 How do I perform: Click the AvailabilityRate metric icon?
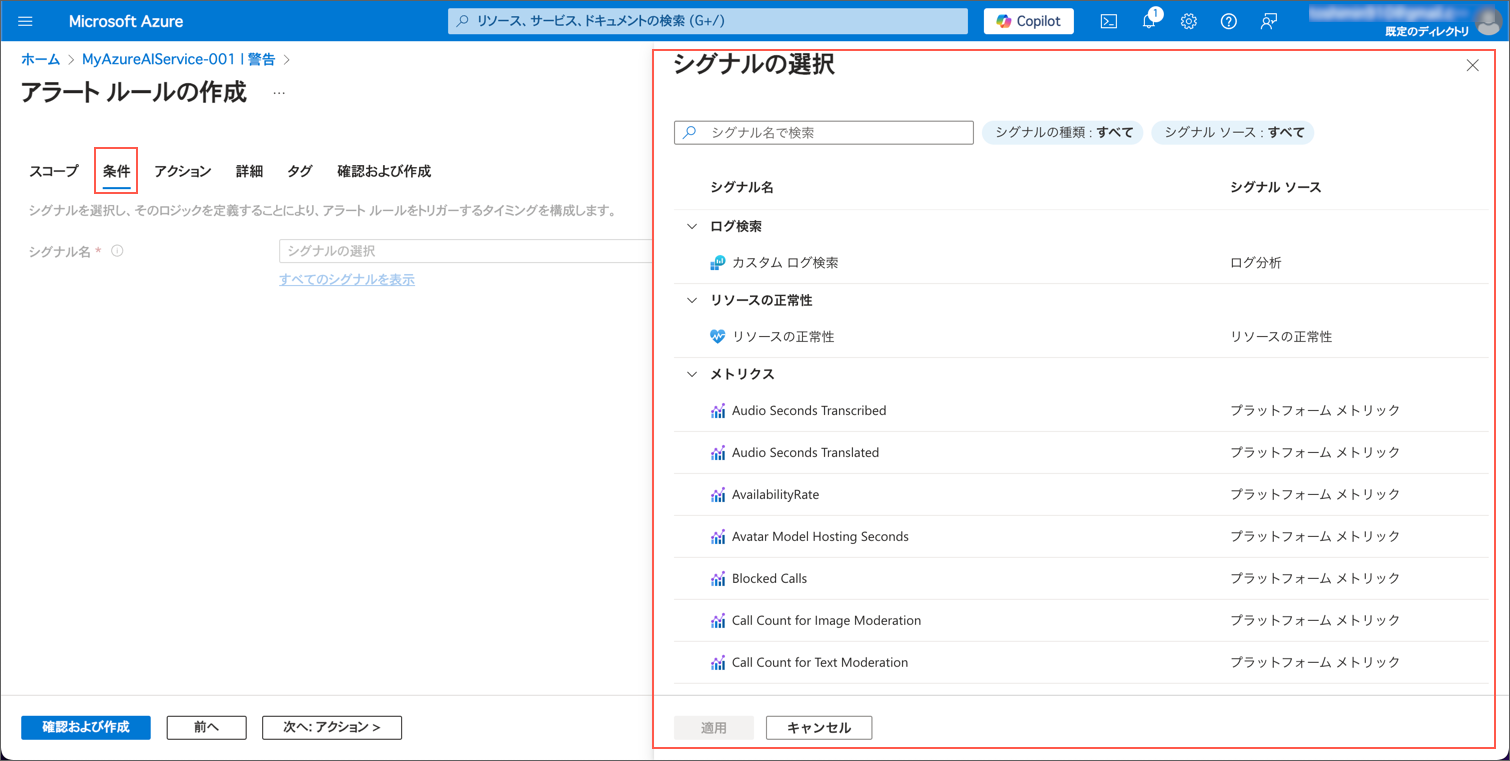(x=717, y=495)
